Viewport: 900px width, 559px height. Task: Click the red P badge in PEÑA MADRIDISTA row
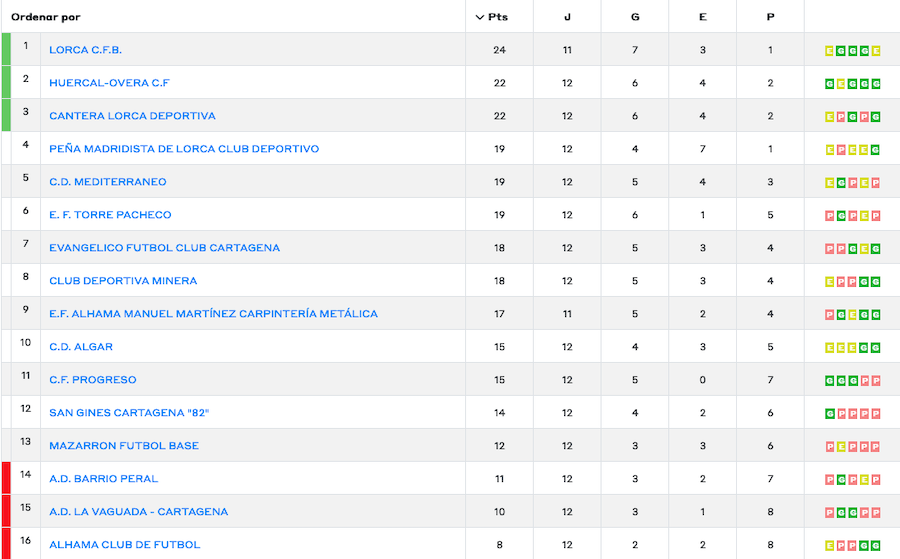[x=841, y=150]
